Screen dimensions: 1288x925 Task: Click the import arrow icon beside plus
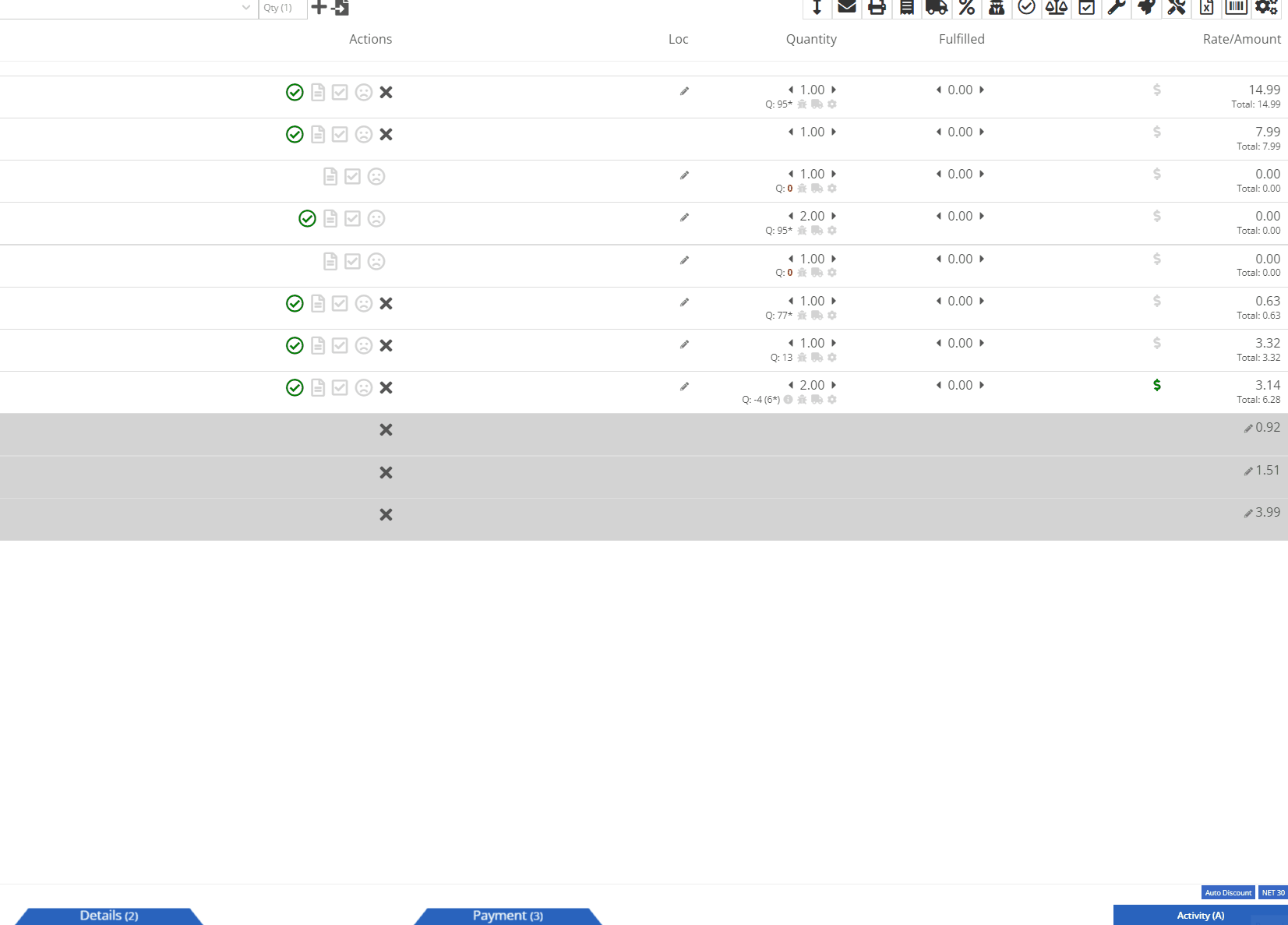pos(341,7)
